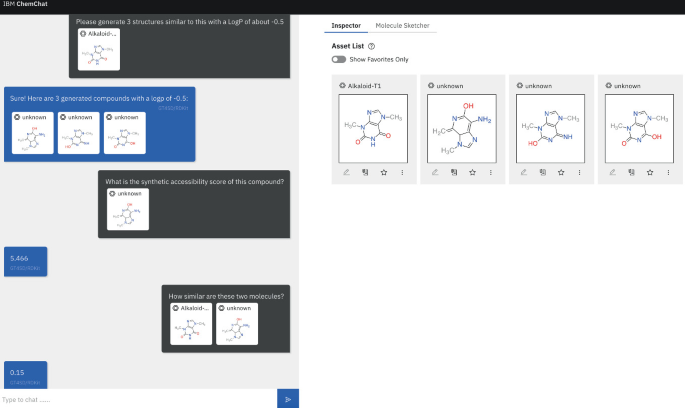Click the 'Please generate 3 structures' message text
Image resolution: width=685 pixels, height=408 pixels.
pyautogui.click(x=180, y=21)
